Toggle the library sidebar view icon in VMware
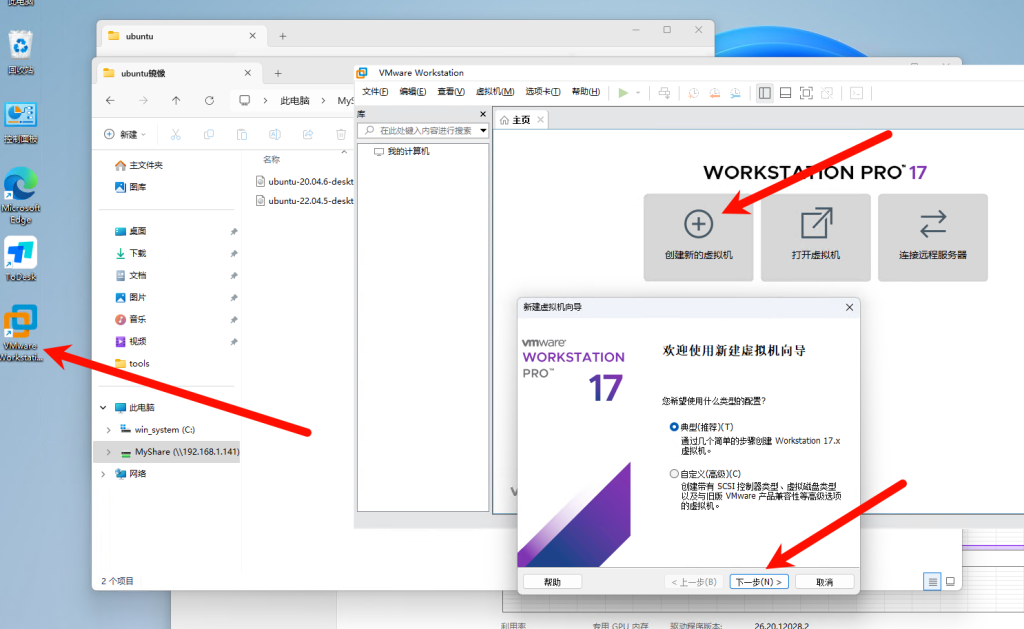The image size is (1024, 629). [x=764, y=93]
